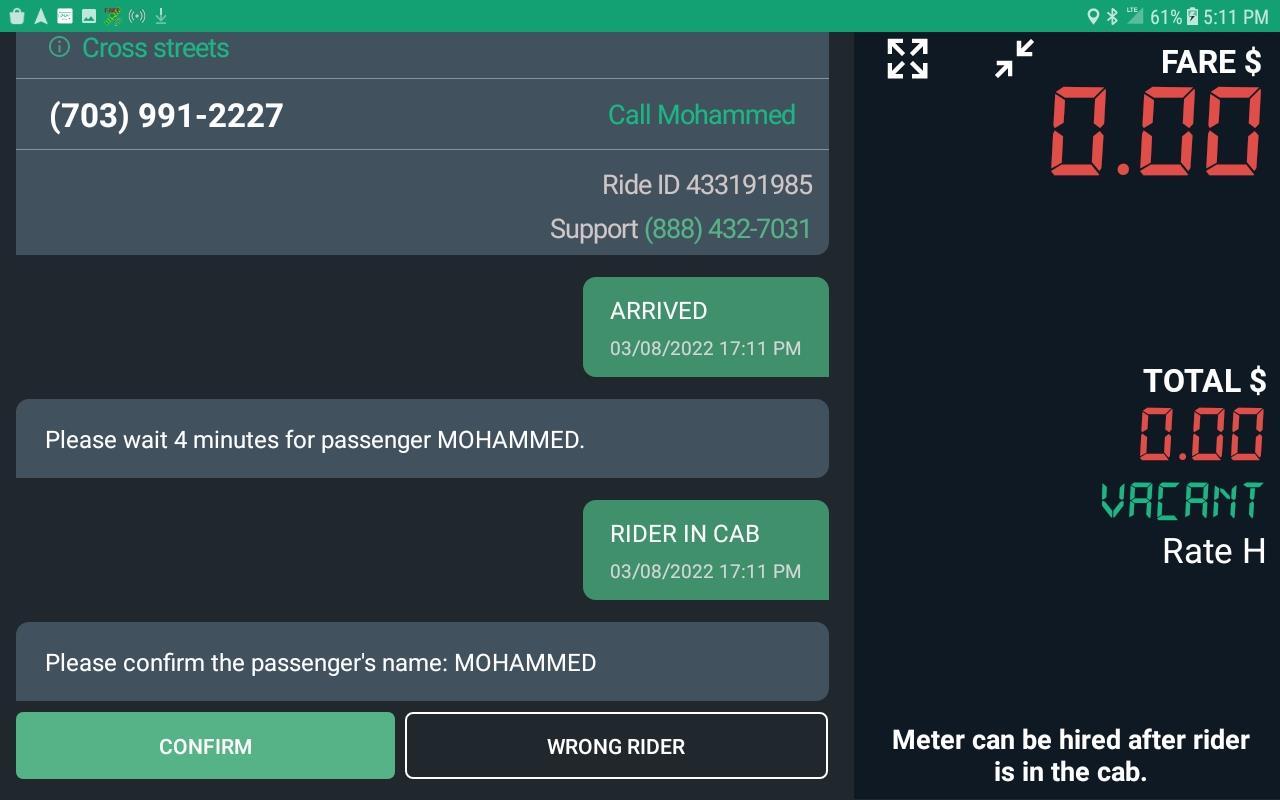Image resolution: width=1280 pixels, height=800 pixels.
Task: Tap the picture notification icon in status bar
Action: tap(89, 16)
